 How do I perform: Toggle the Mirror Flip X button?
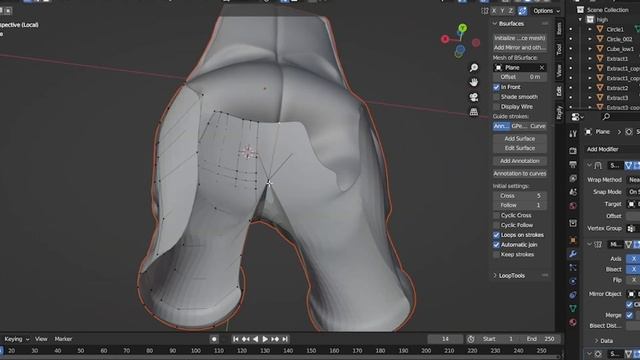[x=633, y=280]
